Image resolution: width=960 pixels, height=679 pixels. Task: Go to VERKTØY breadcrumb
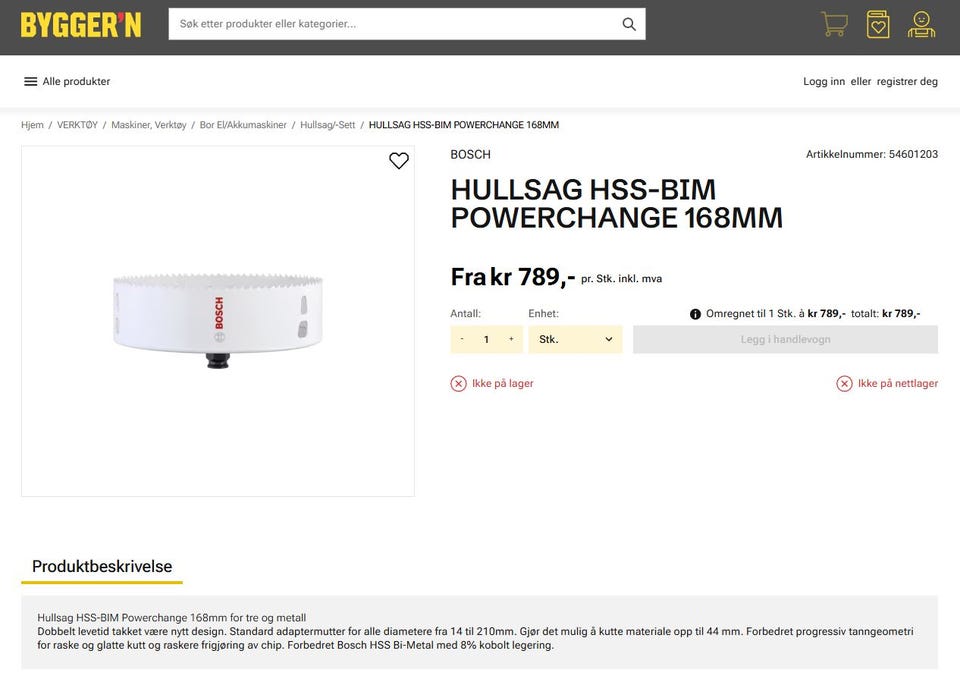pyautogui.click(x=77, y=125)
